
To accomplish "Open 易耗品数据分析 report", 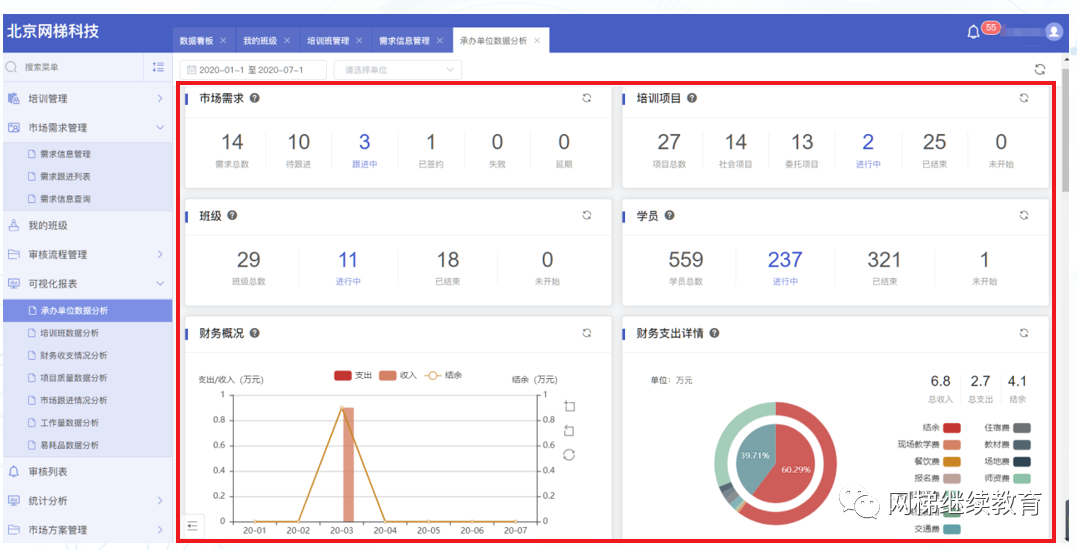I will 87,445.
